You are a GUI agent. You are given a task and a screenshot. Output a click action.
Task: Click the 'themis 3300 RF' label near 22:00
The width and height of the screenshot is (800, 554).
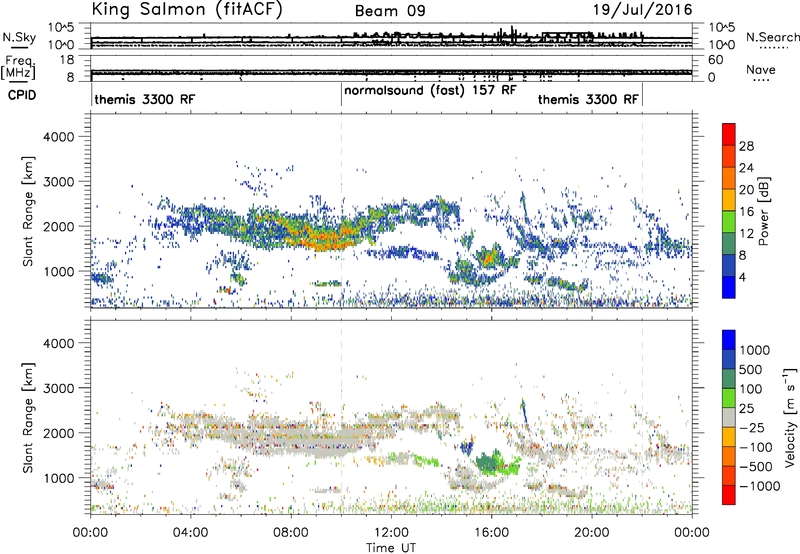[x=588, y=99]
